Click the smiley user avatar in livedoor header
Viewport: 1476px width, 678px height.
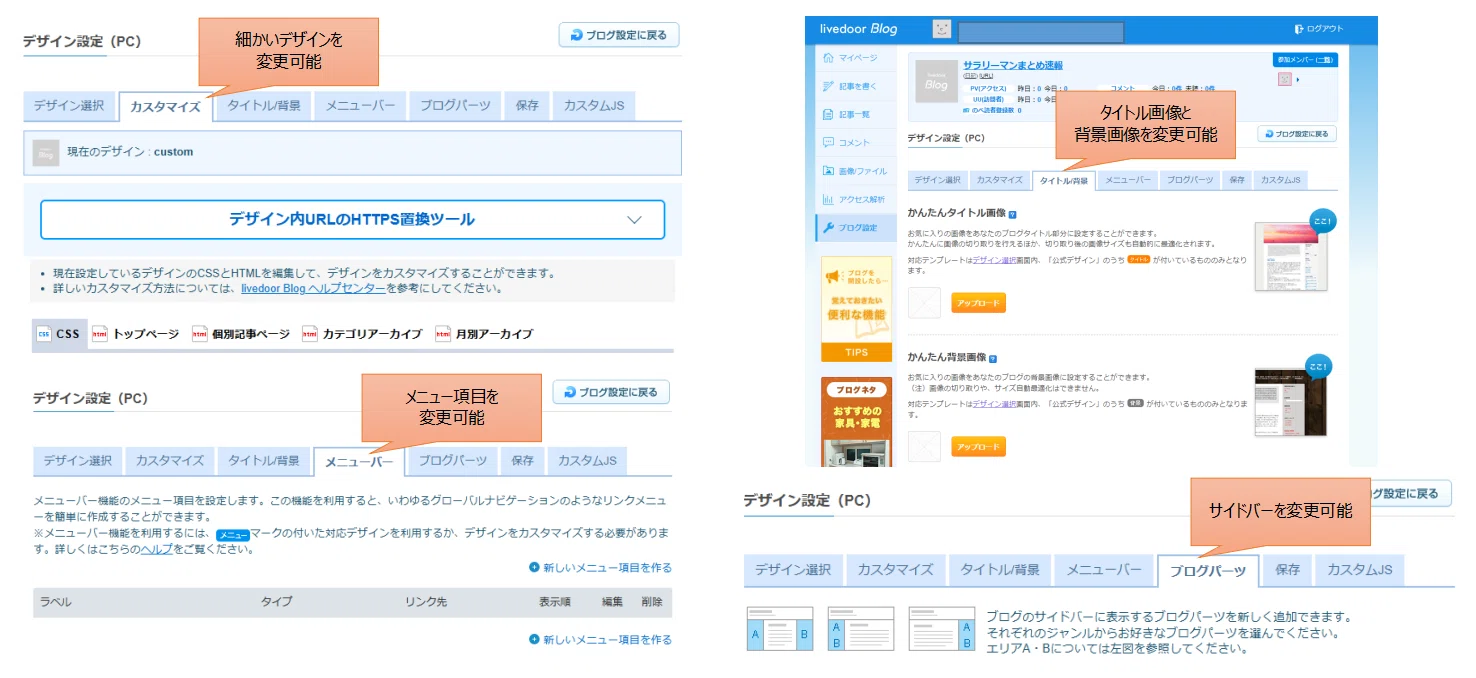941,29
